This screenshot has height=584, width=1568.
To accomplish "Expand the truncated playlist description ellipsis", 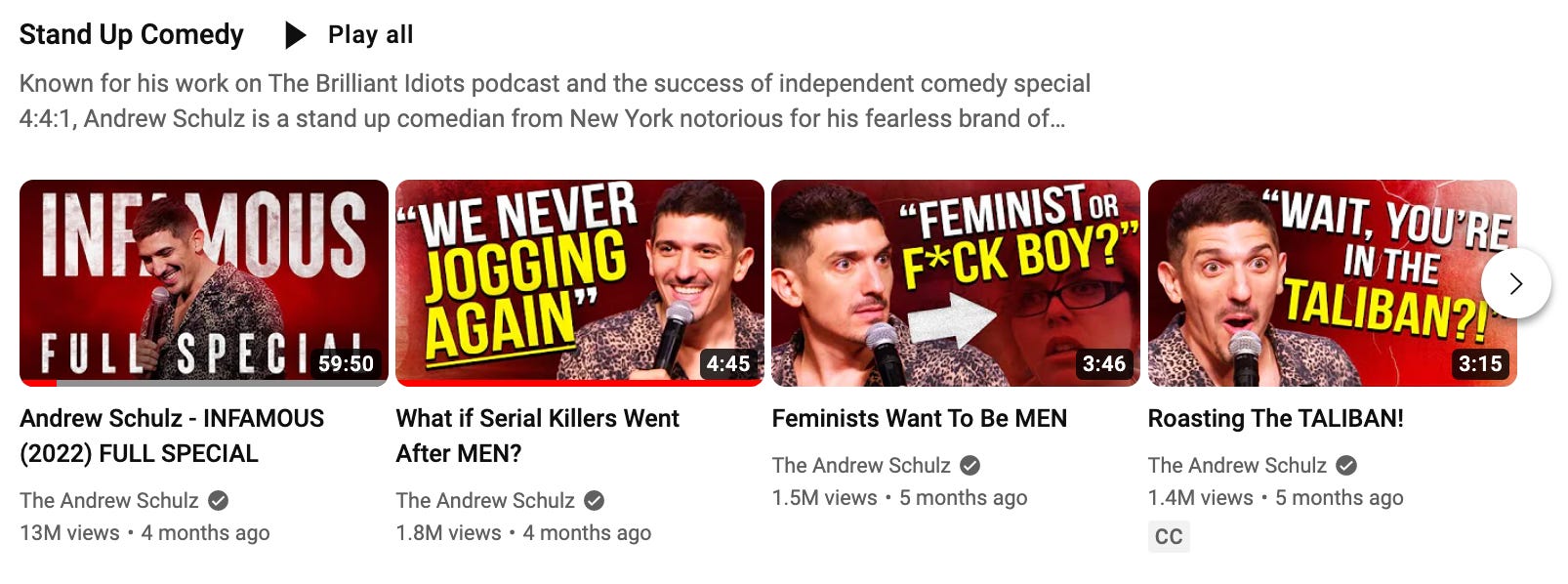I will (1058, 119).
